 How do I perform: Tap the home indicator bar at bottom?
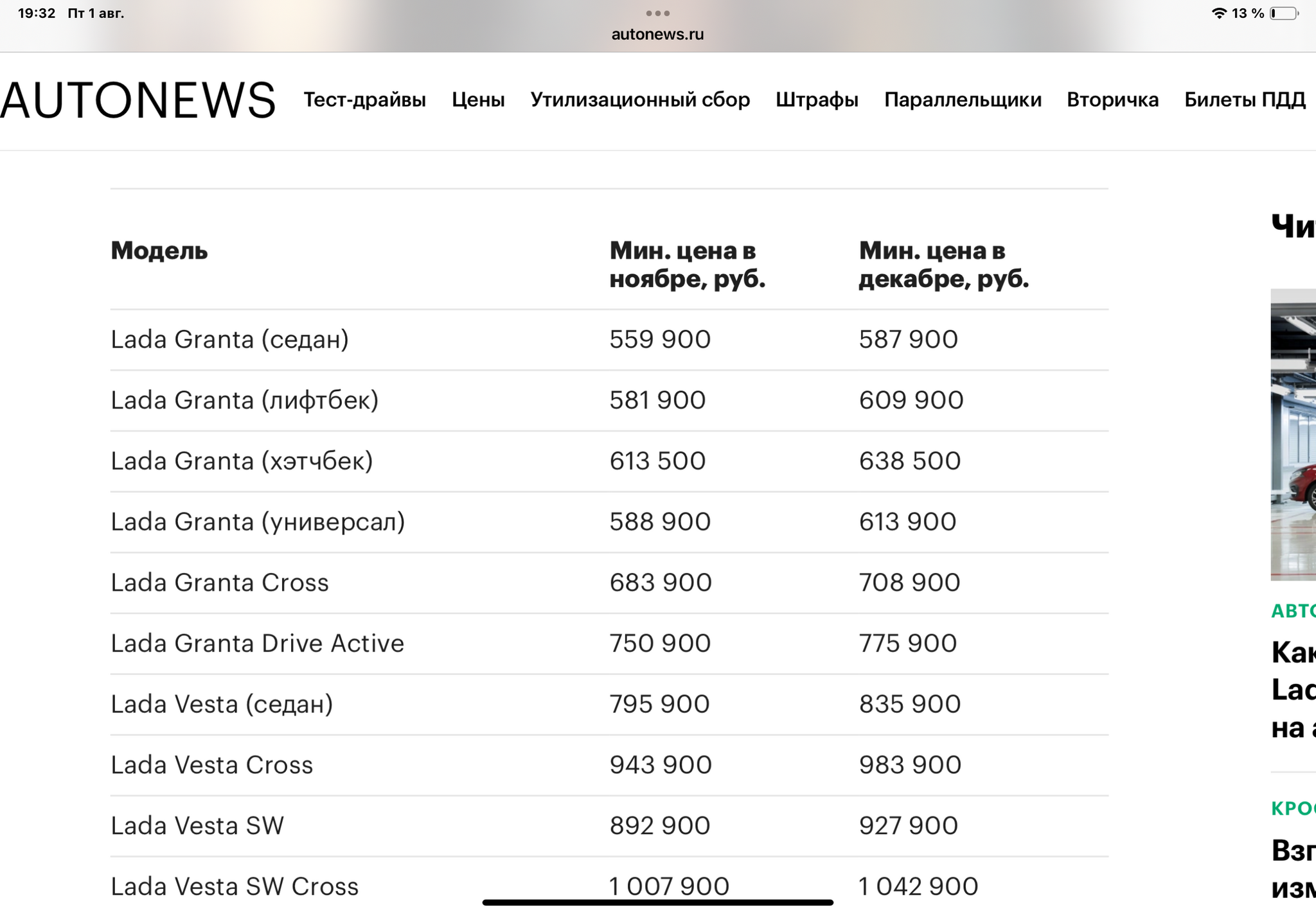point(657,902)
